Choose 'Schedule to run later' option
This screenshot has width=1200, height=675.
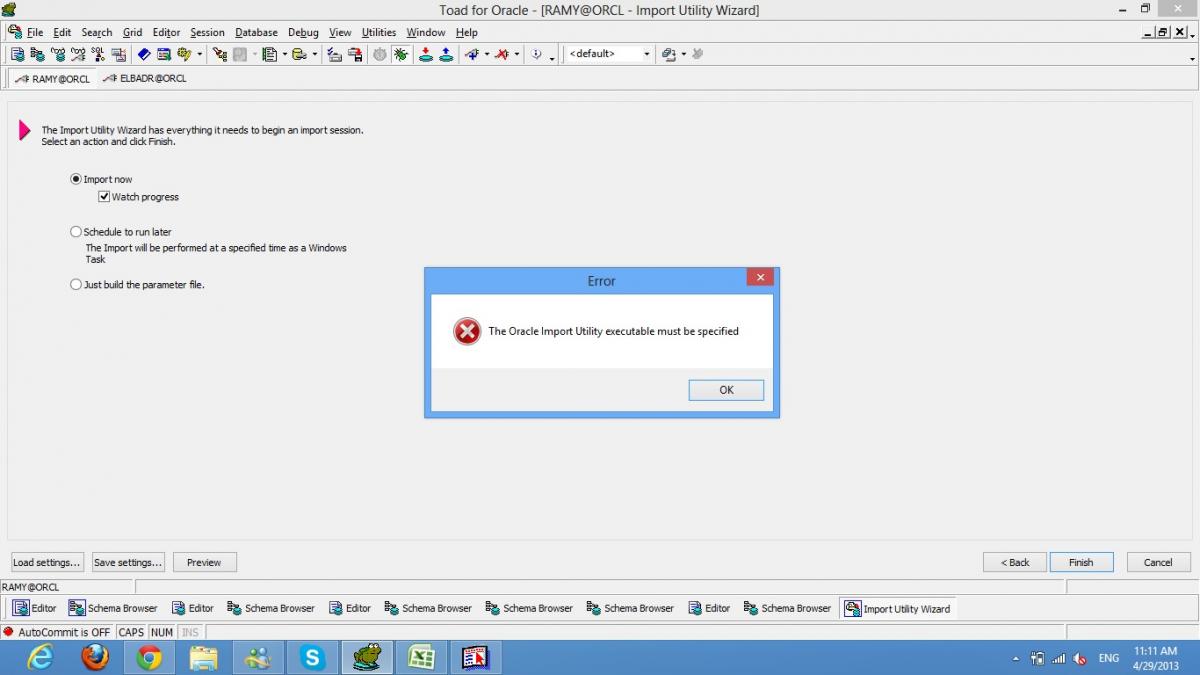point(76,232)
